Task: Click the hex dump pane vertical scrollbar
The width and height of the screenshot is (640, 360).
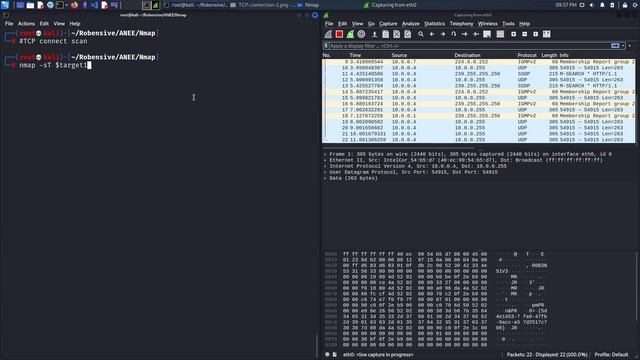Action: pyautogui.click(x=636, y=286)
